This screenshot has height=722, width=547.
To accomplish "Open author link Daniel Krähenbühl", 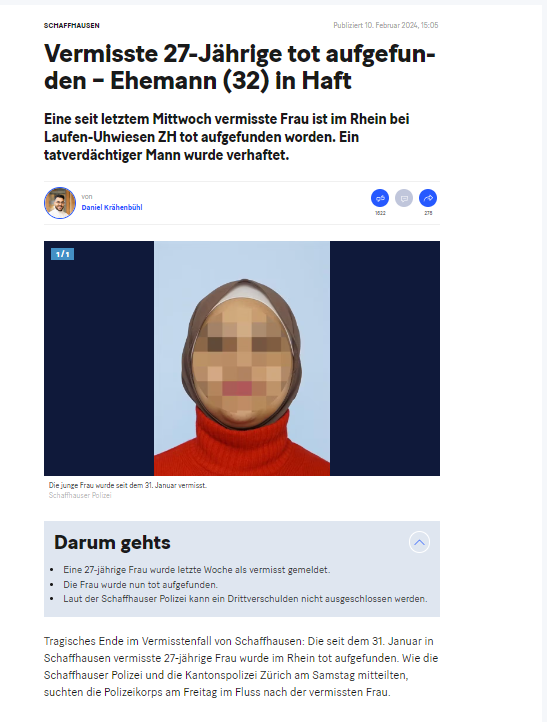I will click(112, 207).
